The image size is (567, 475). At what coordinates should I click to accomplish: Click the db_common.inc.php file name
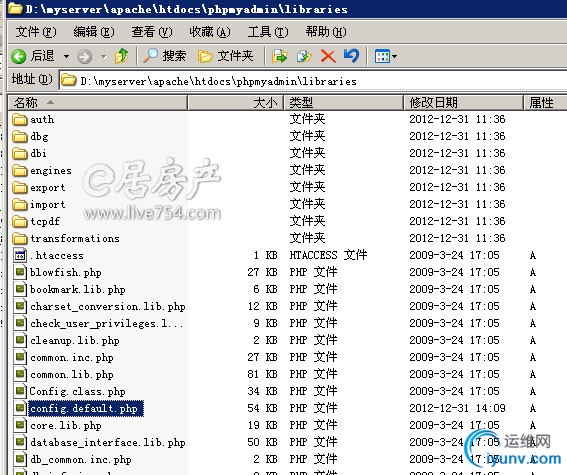[x=81, y=459]
